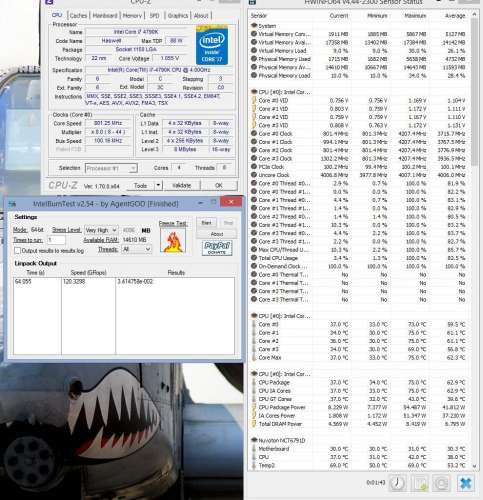This screenshot has height=500, width=483.
Task: Click the blue X close icon in HWiNFO
Action: pos(466,483)
